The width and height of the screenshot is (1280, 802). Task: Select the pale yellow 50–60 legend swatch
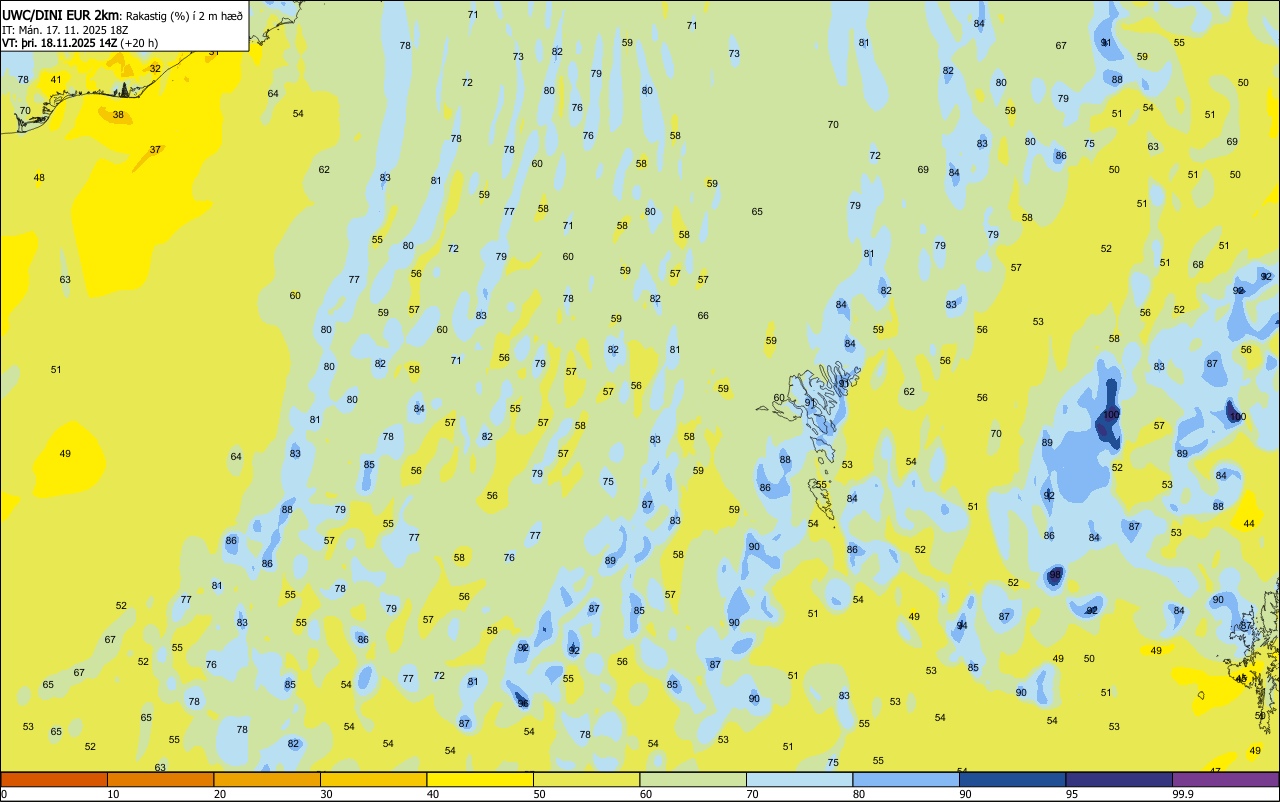586,779
